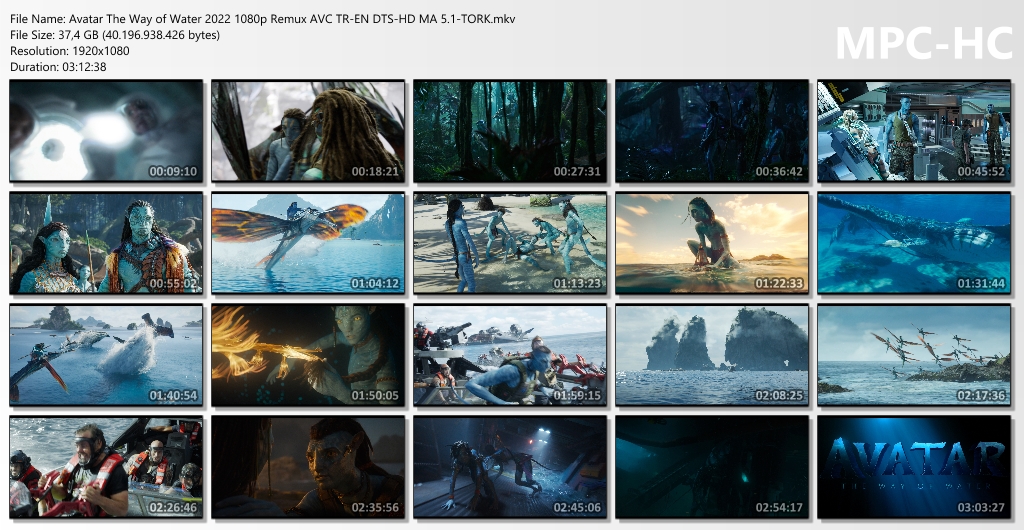Select the ocean splash thumbnail at 01:40:54
1024x530 pixels.
point(106,355)
